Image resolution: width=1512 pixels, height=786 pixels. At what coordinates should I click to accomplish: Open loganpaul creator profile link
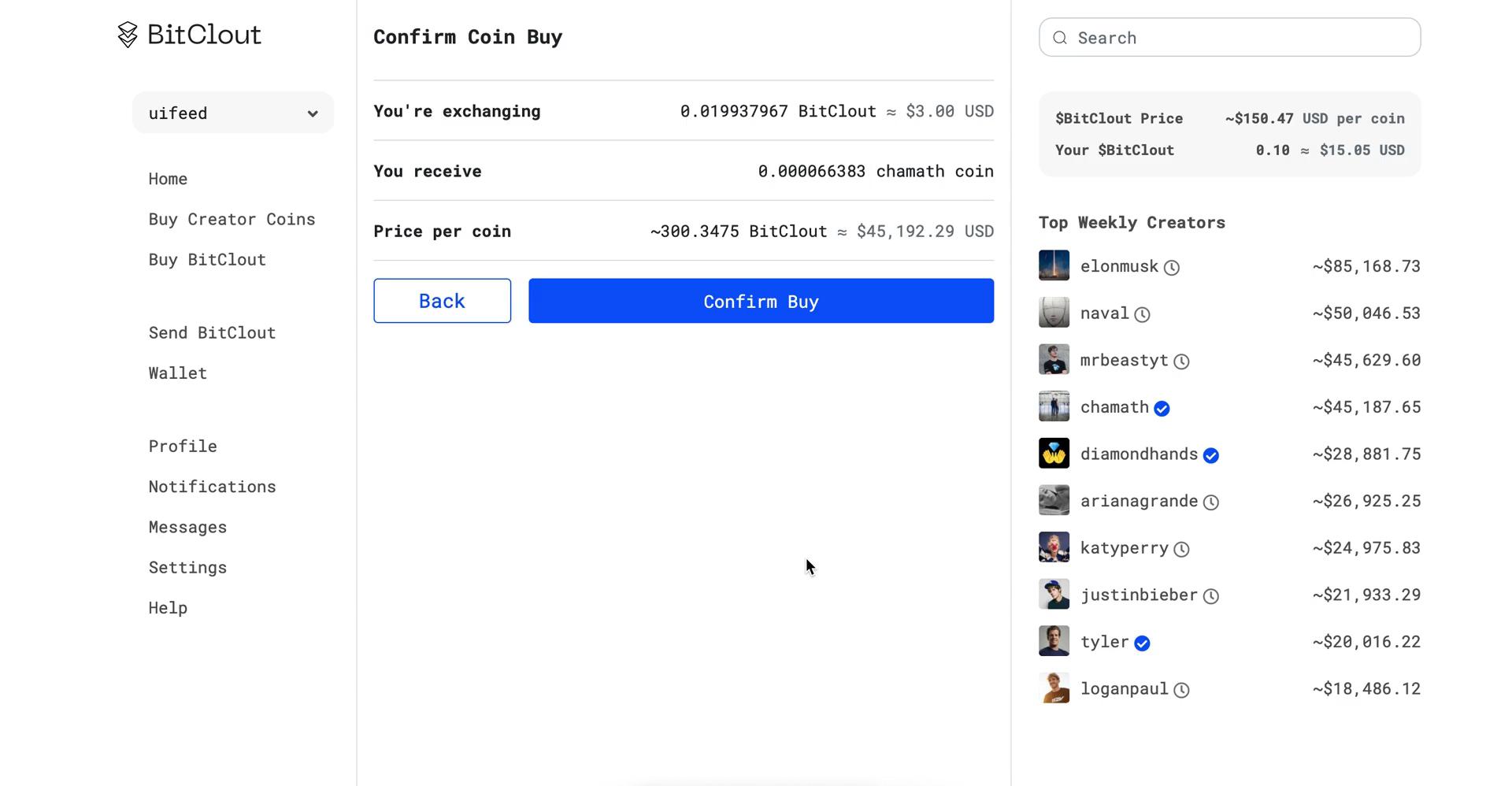[1124, 689]
